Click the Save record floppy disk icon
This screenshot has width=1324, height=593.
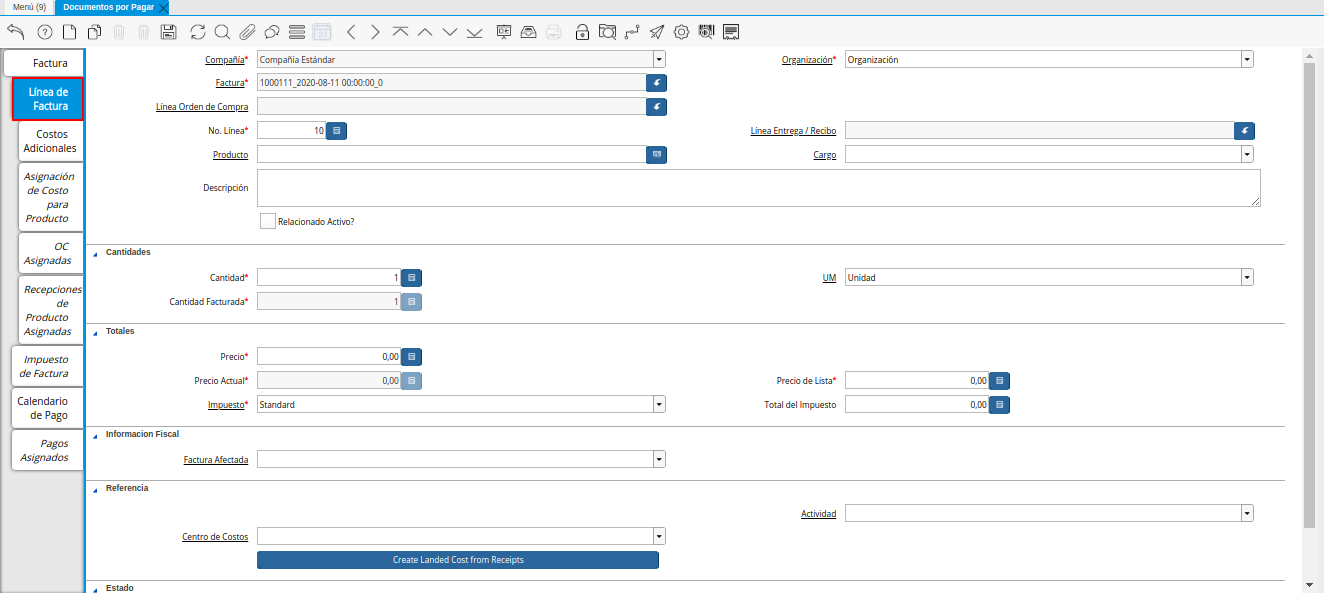tap(169, 32)
